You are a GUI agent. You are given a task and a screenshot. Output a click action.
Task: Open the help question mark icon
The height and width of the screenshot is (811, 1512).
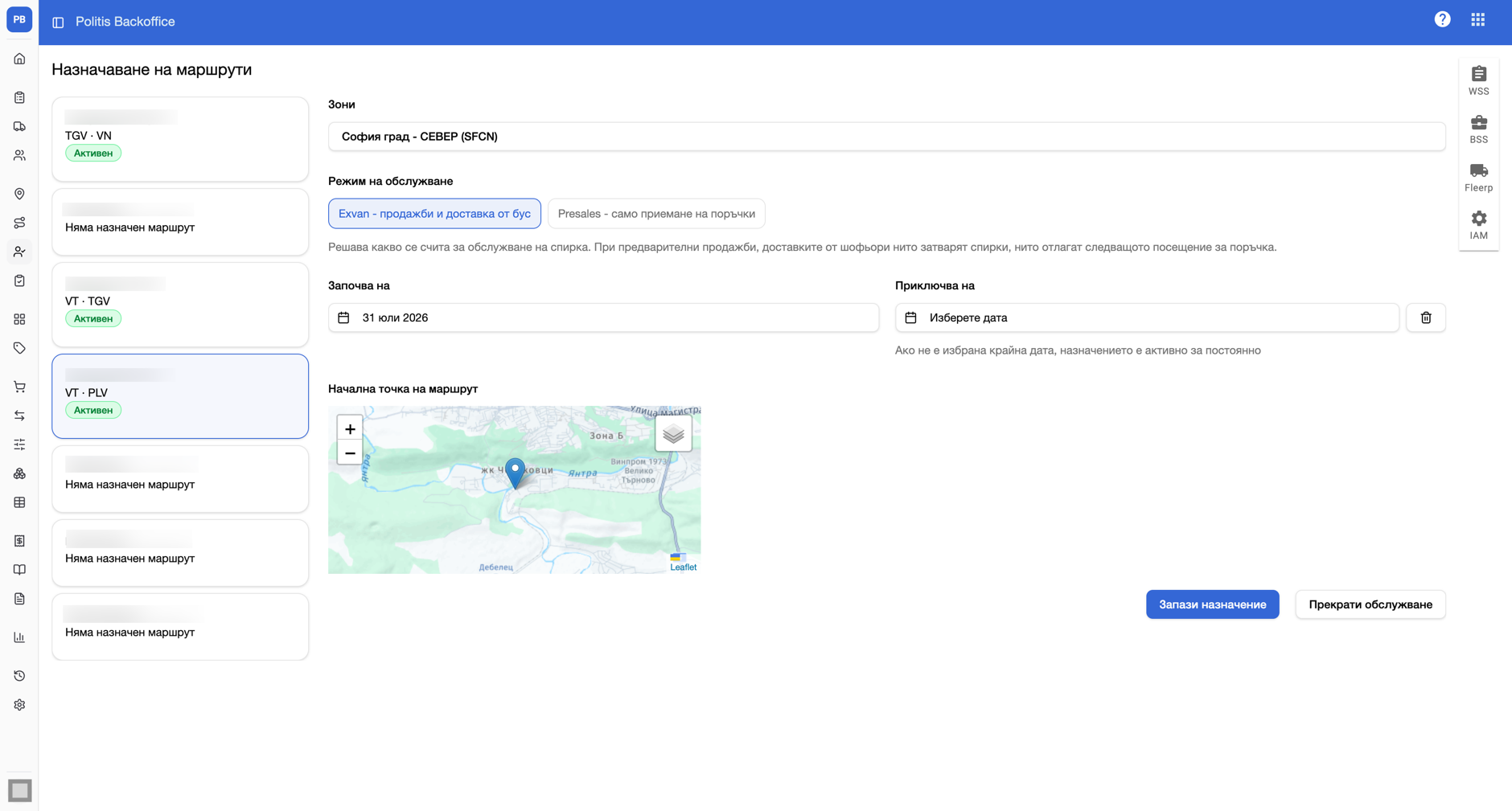pyautogui.click(x=1442, y=19)
